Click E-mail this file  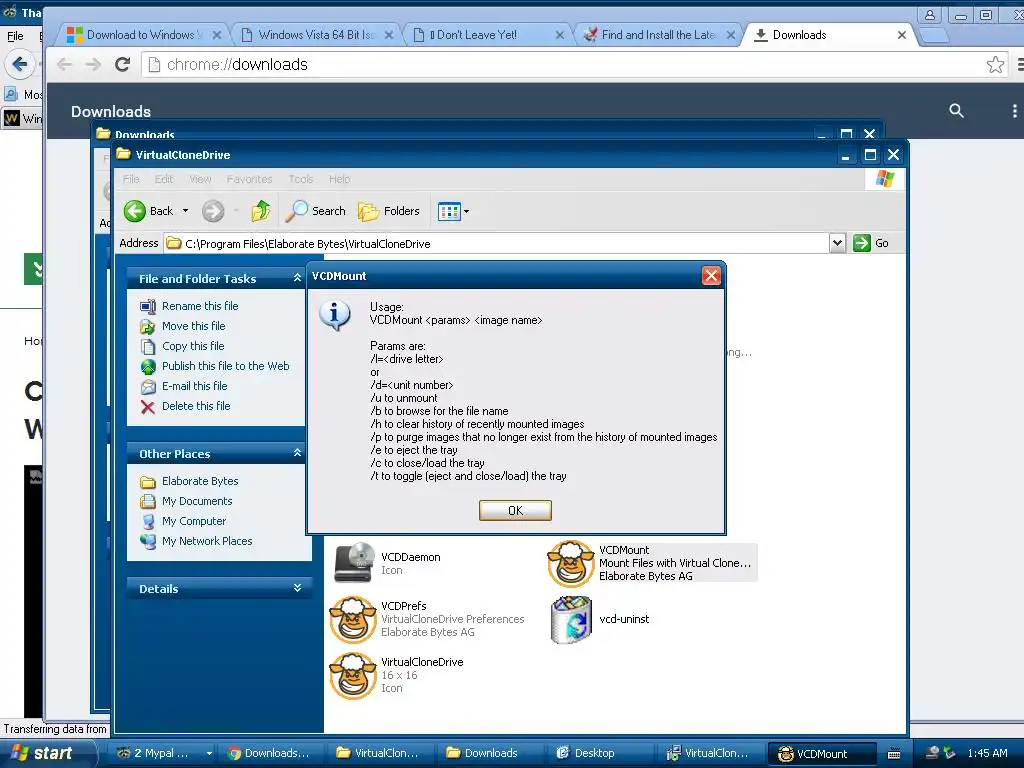[x=195, y=386]
